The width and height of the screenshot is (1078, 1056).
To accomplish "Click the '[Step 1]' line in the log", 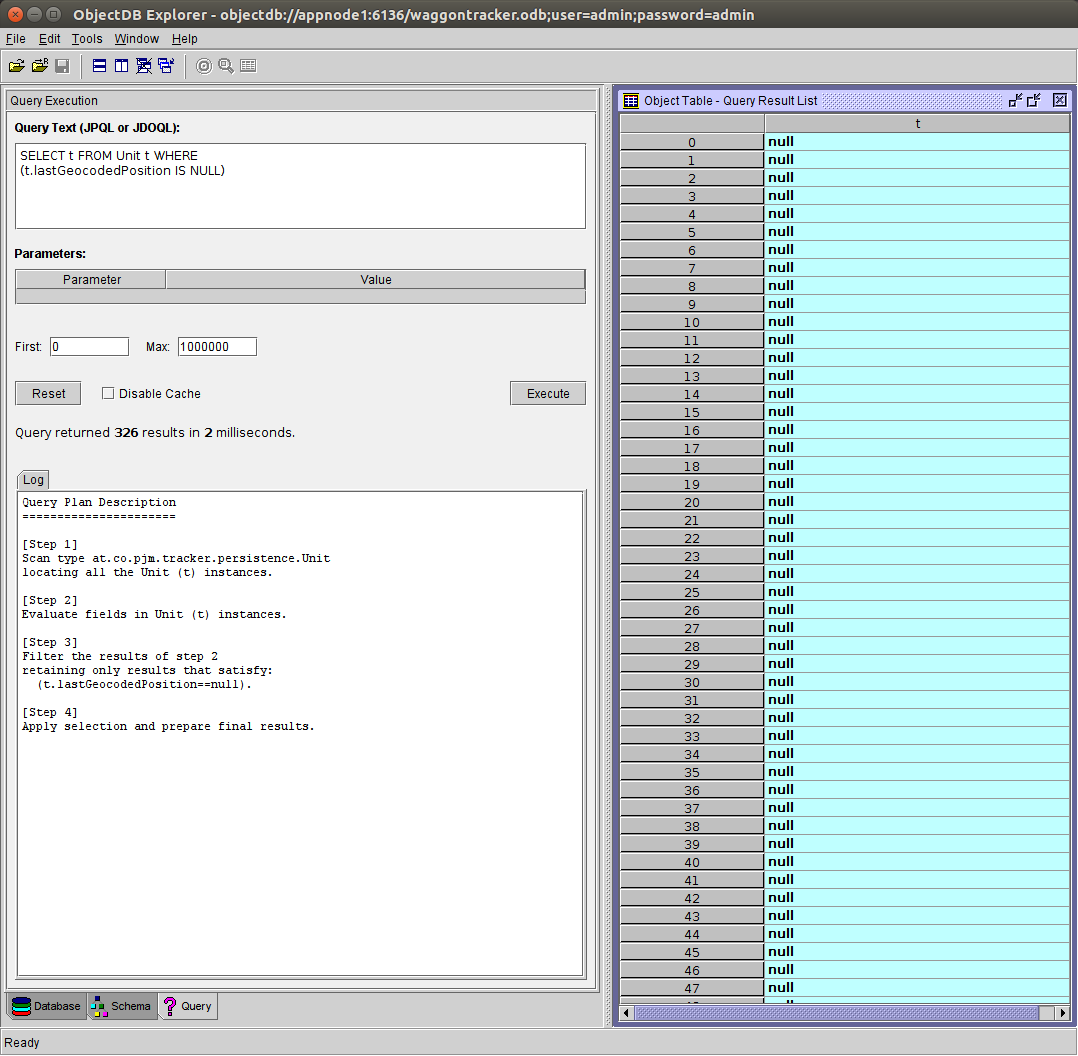I will [x=50, y=544].
